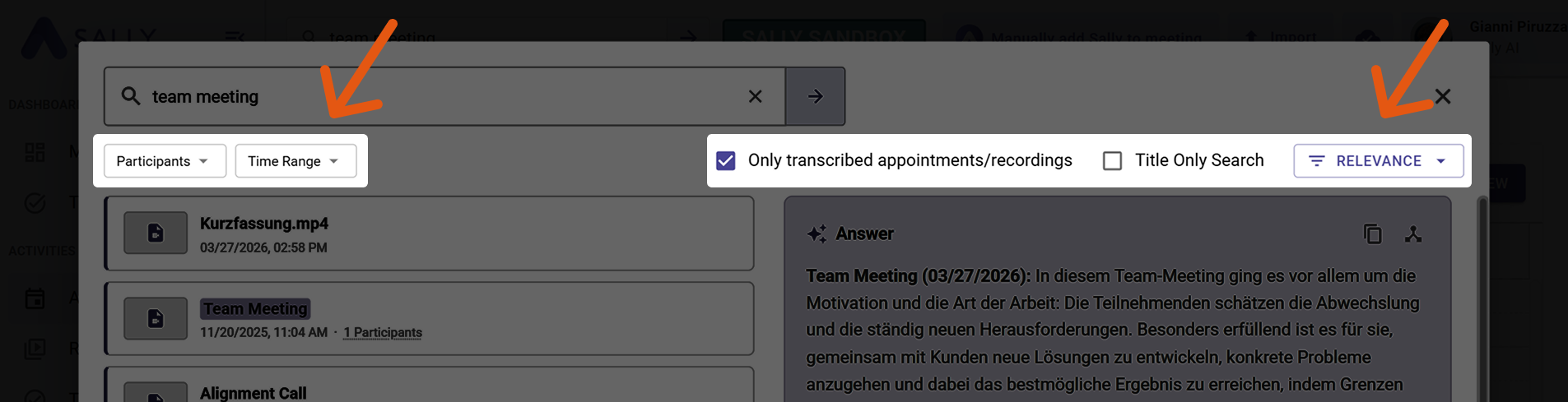The width and height of the screenshot is (1568, 402).
Task: Expand the Time Range dropdown
Action: click(295, 161)
